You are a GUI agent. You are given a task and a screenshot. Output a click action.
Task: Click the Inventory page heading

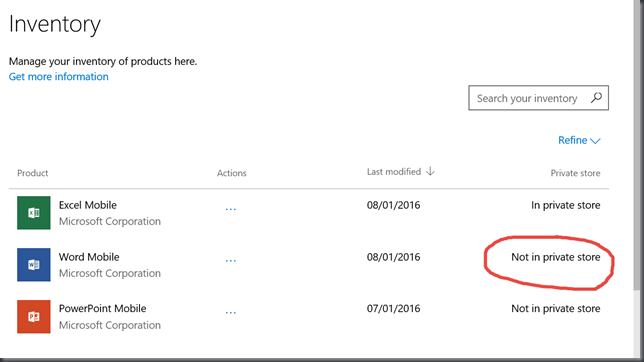pos(55,24)
